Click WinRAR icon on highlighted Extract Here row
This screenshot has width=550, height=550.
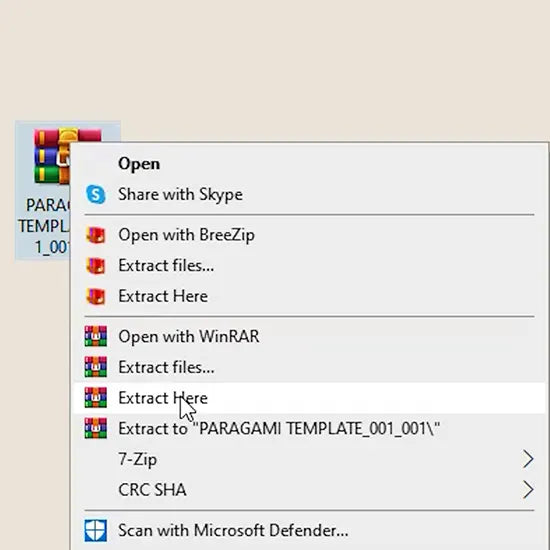pos(96,397)
